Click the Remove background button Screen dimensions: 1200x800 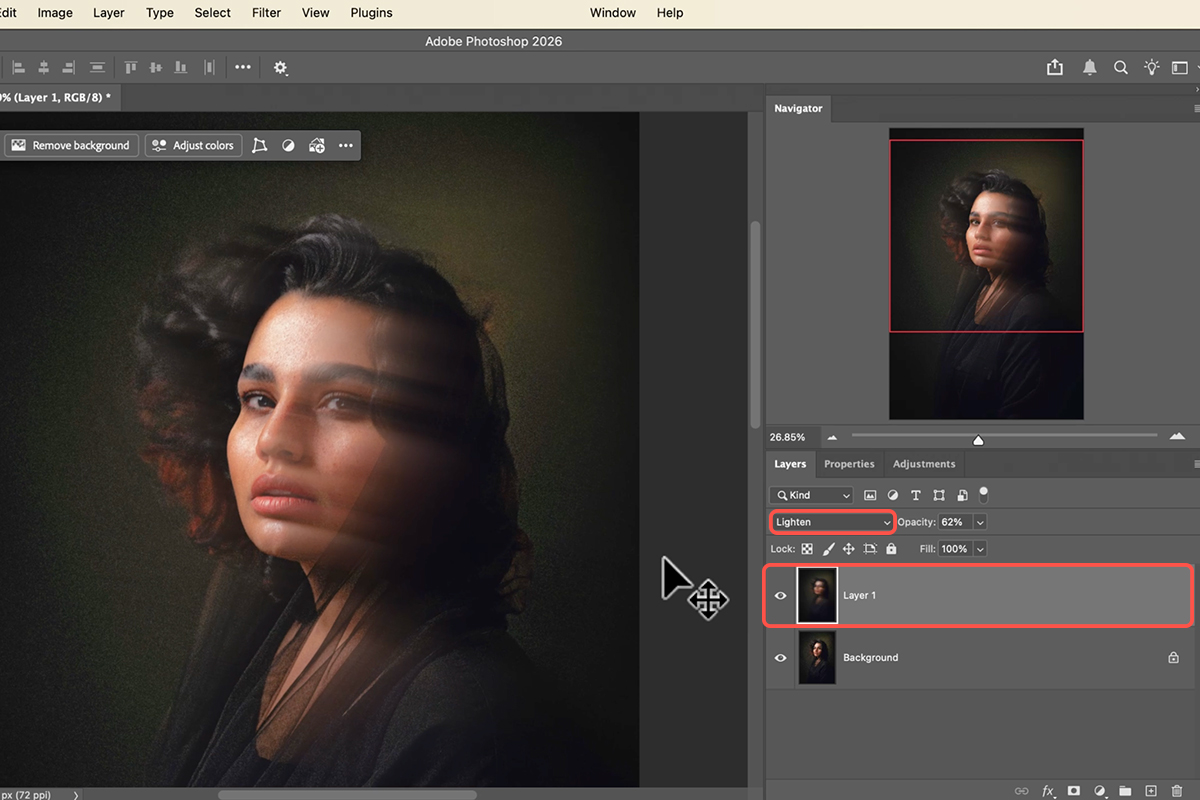click(71, 145)
